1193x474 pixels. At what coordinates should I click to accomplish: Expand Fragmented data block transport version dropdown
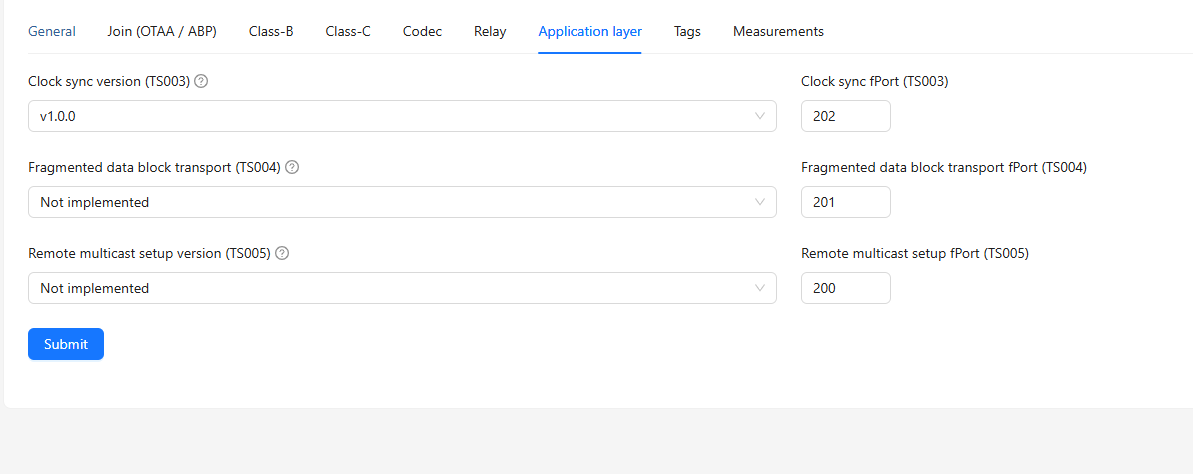(400, 202)
